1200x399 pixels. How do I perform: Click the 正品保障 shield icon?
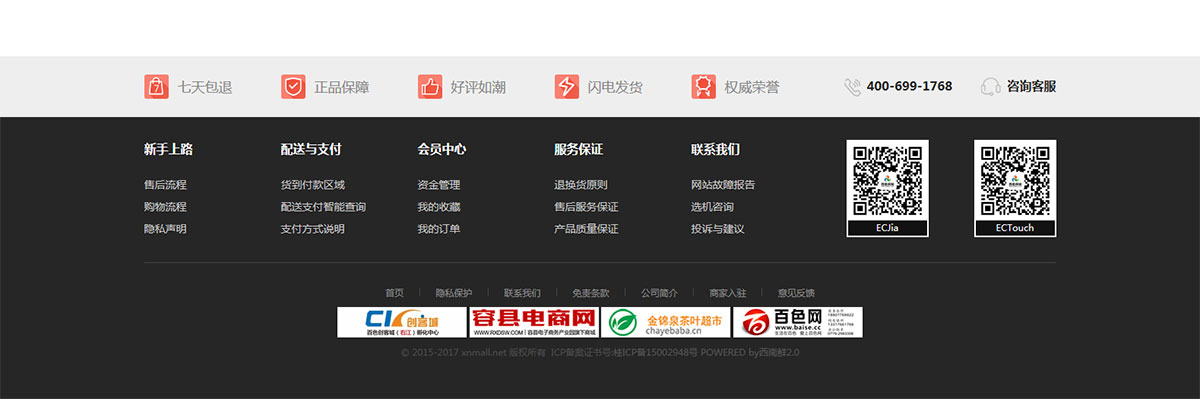(x=293, y=87)
